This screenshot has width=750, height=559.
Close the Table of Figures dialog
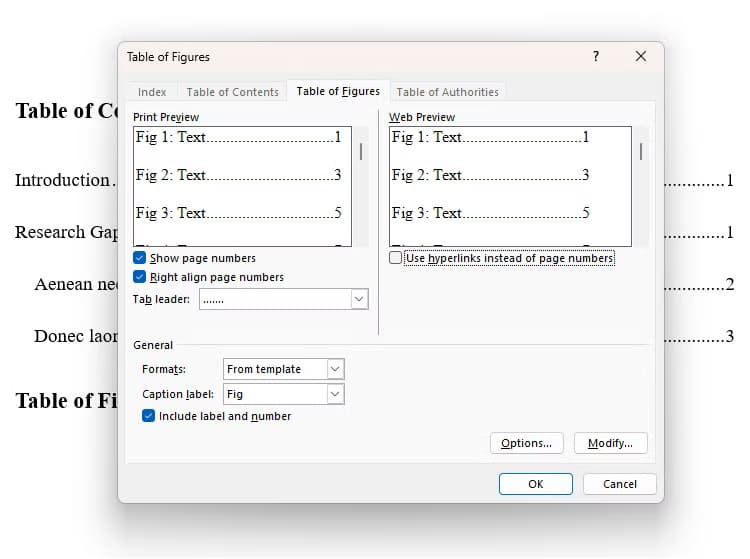(x=641, y=57)
